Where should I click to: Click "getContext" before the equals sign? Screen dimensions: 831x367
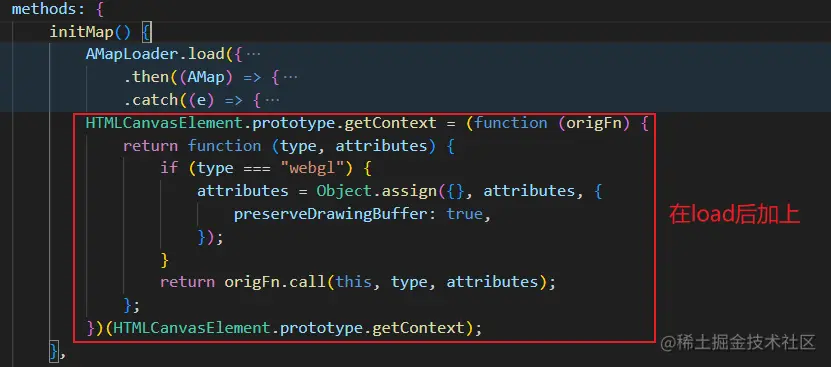[x=391, y=123]
